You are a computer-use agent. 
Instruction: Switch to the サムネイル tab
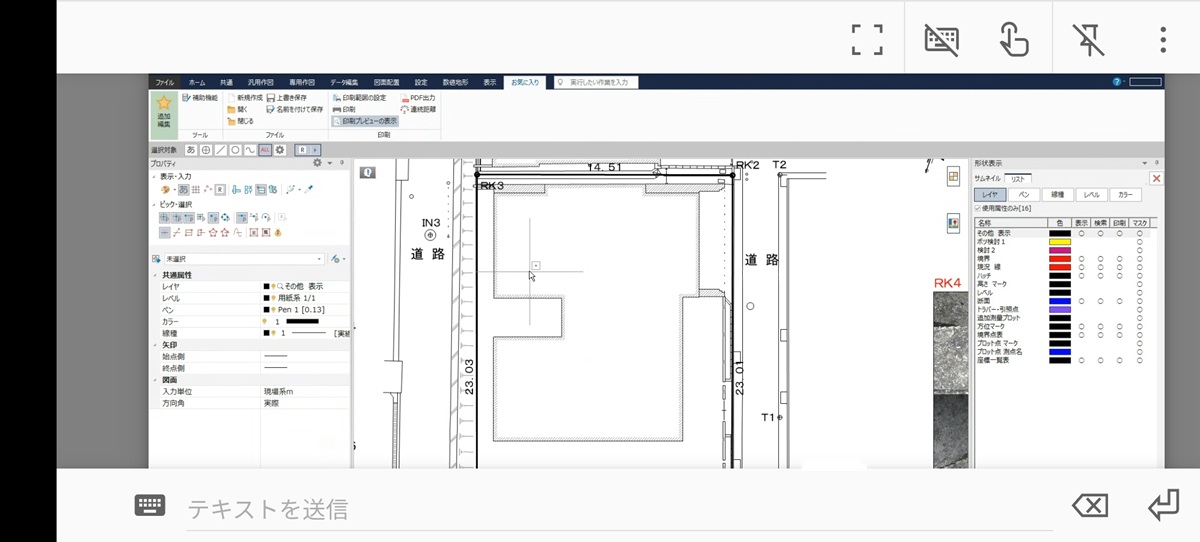(x=987, y=178)
